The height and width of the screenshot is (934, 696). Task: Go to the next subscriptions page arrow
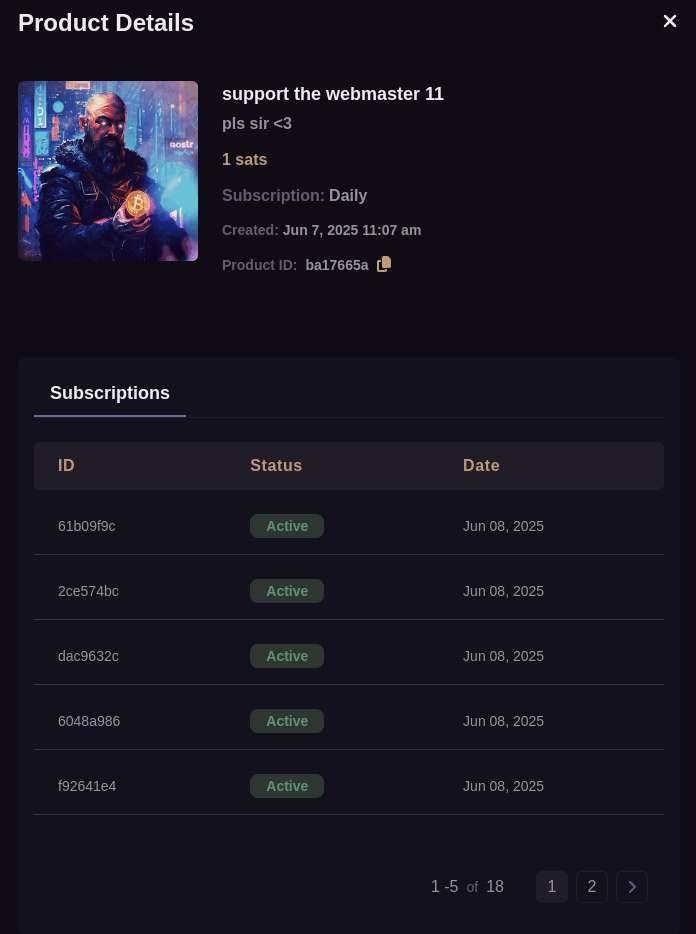coord(632,886)
